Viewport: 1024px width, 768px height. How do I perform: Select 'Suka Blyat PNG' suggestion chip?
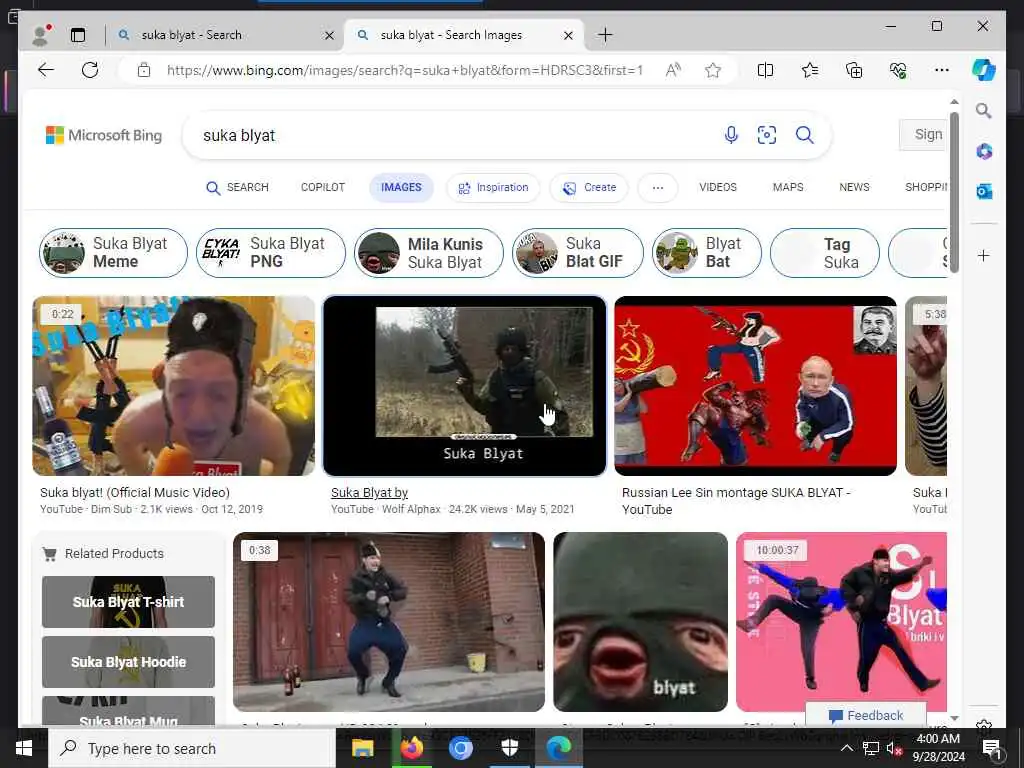271,253
